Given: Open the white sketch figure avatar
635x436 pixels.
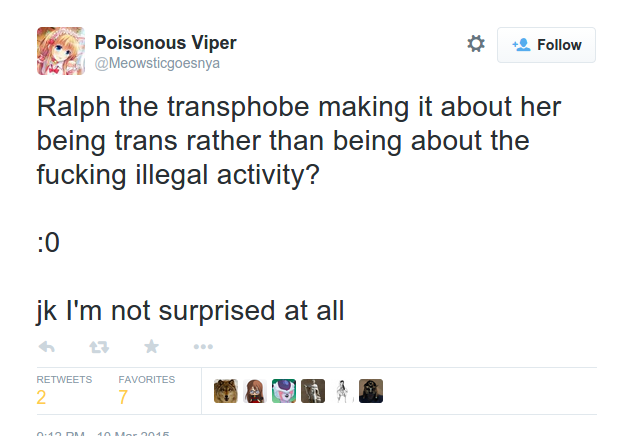Looking at the screenshot, I should coord(342,391).
